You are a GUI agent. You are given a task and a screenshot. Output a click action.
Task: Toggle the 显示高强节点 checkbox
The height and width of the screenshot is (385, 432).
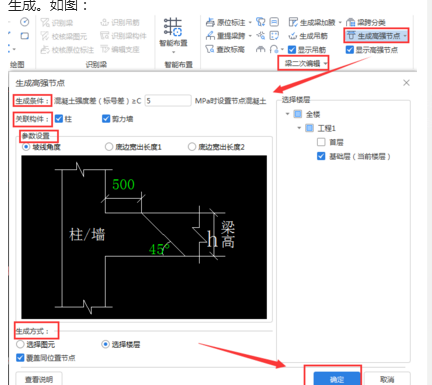tap(349, 50)
